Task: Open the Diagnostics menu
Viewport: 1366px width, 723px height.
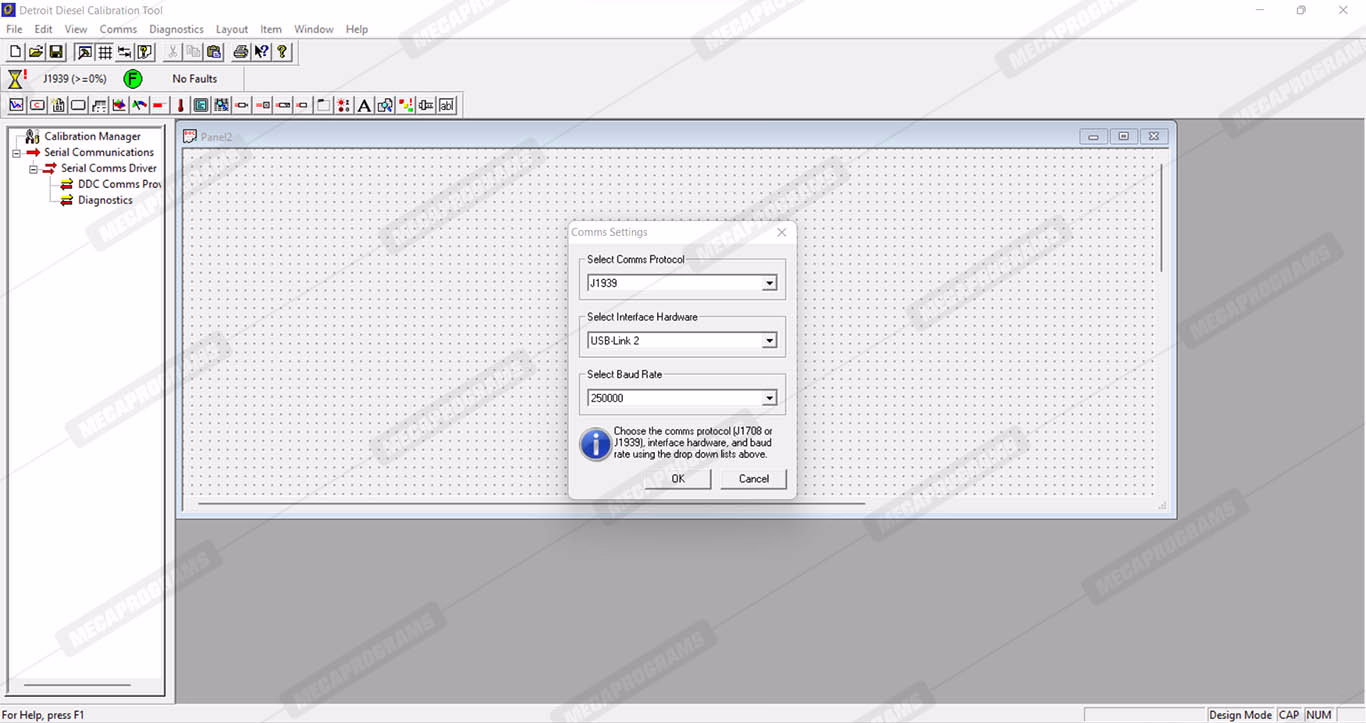Action: click(176, 29)
